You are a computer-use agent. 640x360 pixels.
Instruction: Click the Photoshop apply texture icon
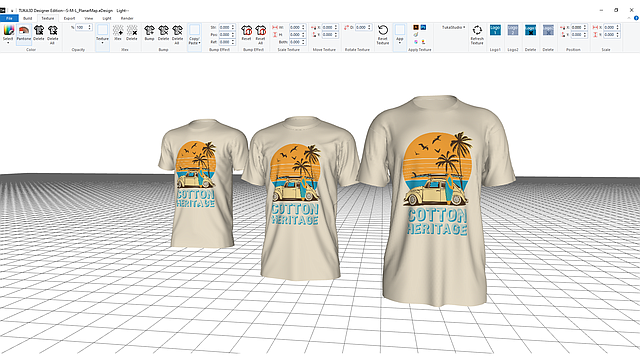423,27
